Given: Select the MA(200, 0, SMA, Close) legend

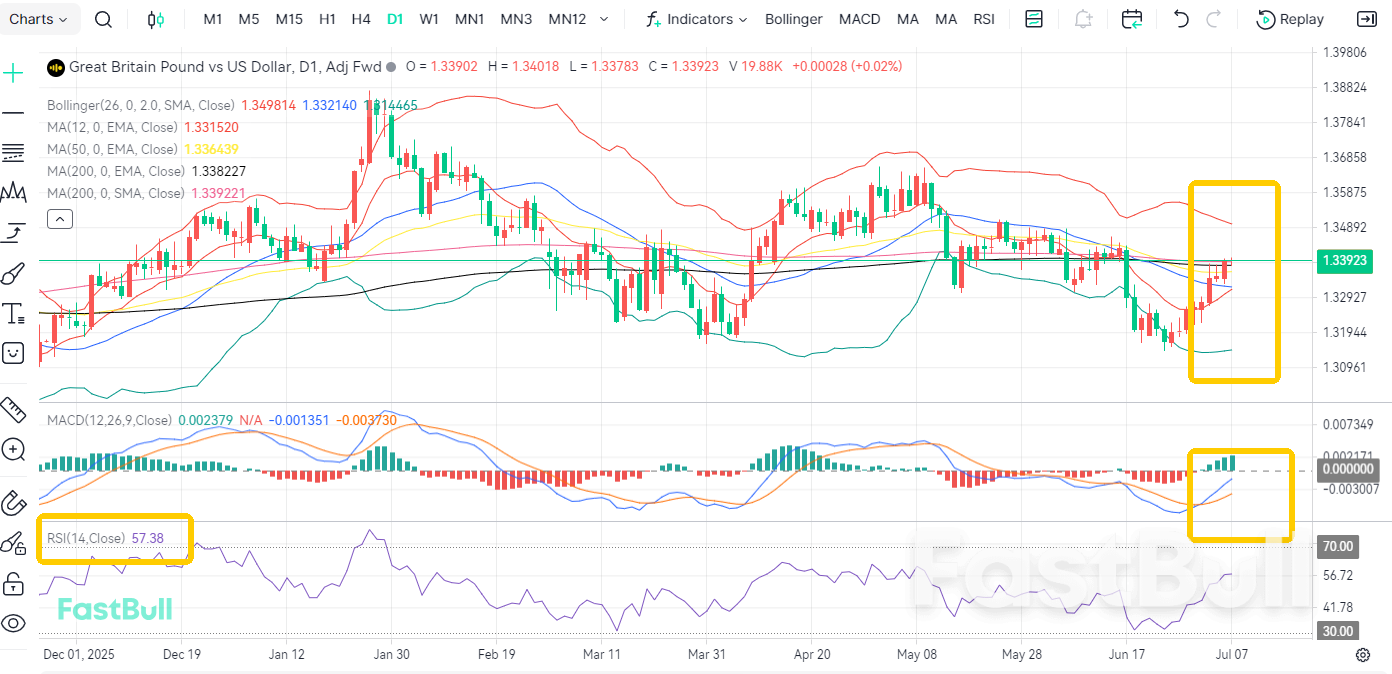Looking at the screenshot, I should click(116, 193).
